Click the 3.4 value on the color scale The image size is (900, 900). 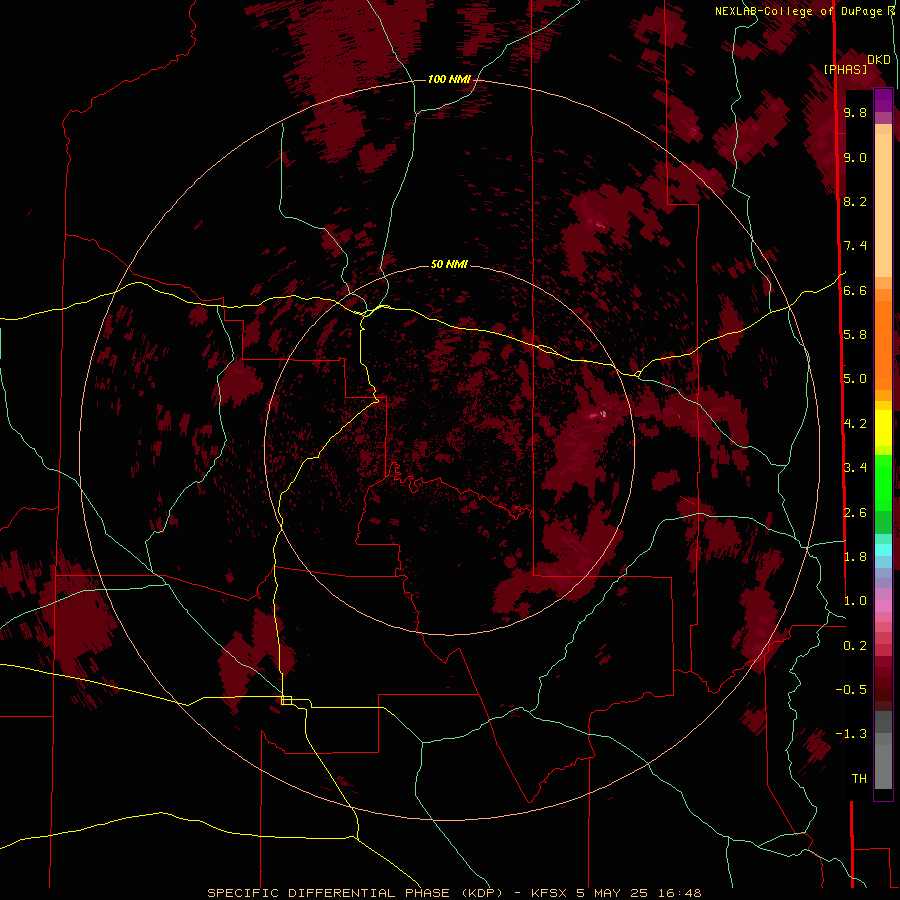point(855,468)
